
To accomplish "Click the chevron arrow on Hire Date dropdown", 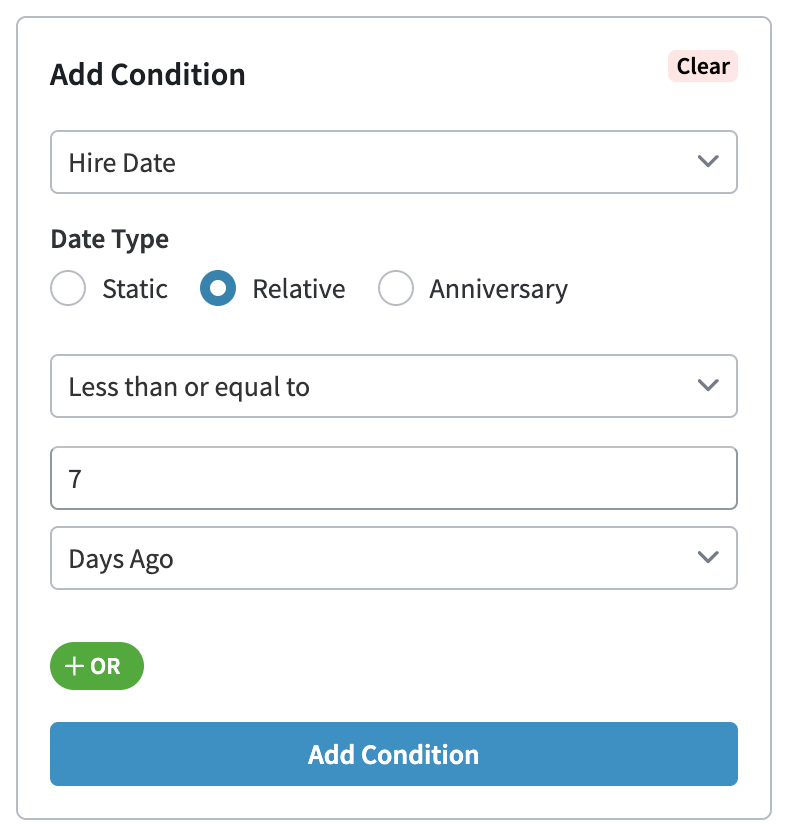I will click(x=708, y=162).
